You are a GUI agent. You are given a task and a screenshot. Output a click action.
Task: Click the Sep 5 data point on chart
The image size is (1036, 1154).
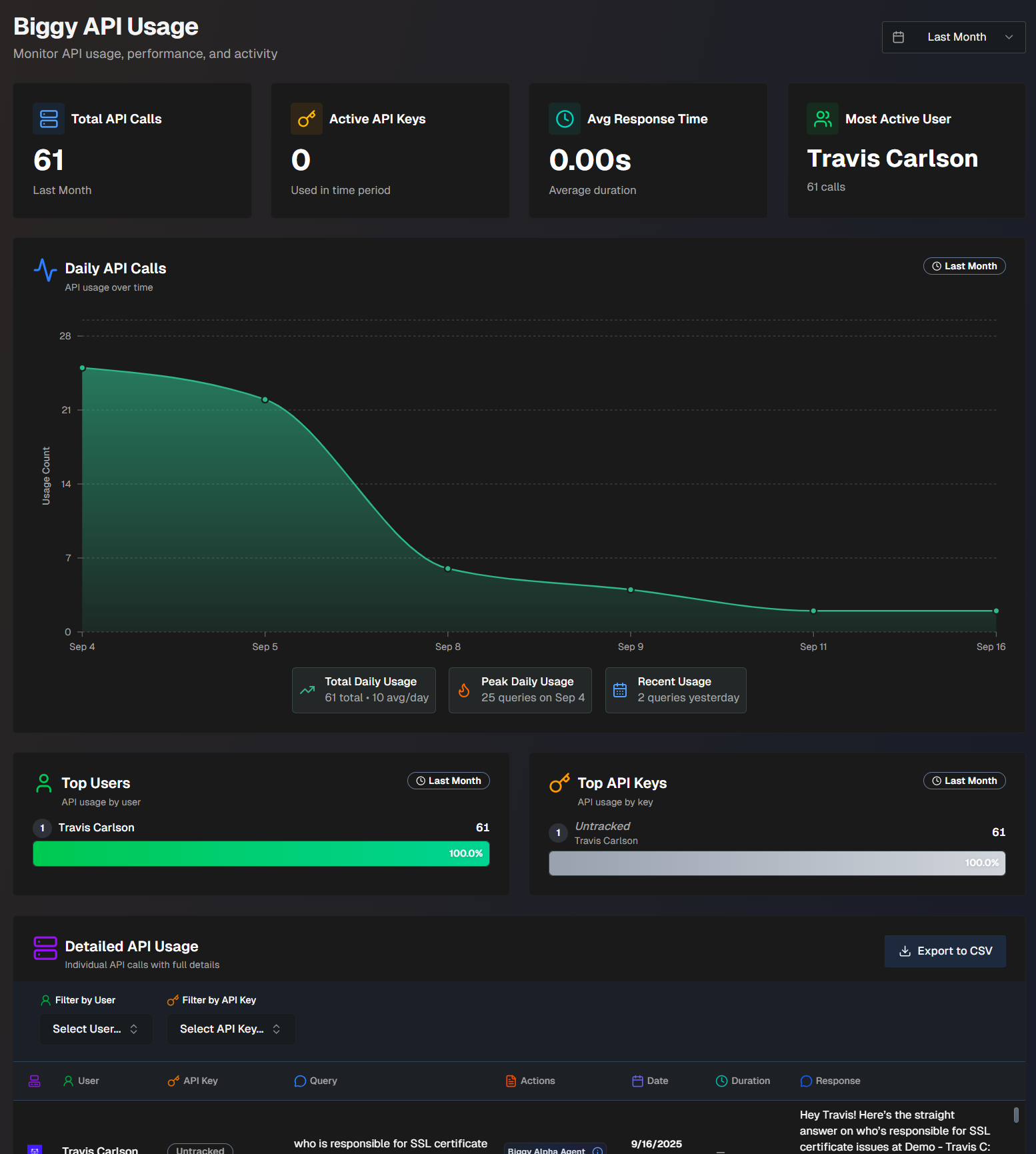click(265, 400)
